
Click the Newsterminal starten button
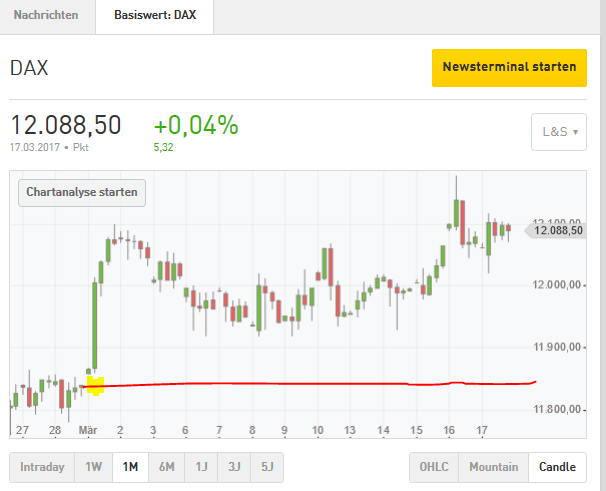click(509, 67)
